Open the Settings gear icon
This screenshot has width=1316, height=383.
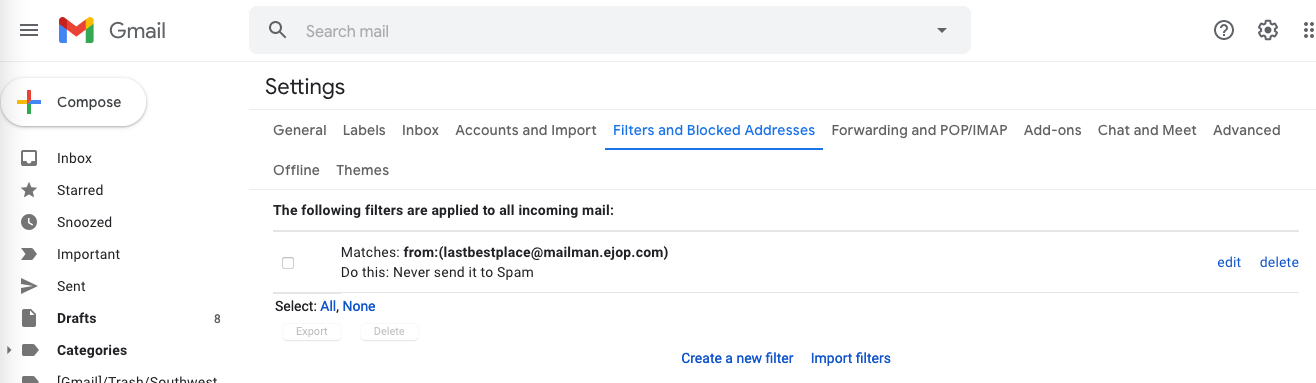click(1268, 31)
